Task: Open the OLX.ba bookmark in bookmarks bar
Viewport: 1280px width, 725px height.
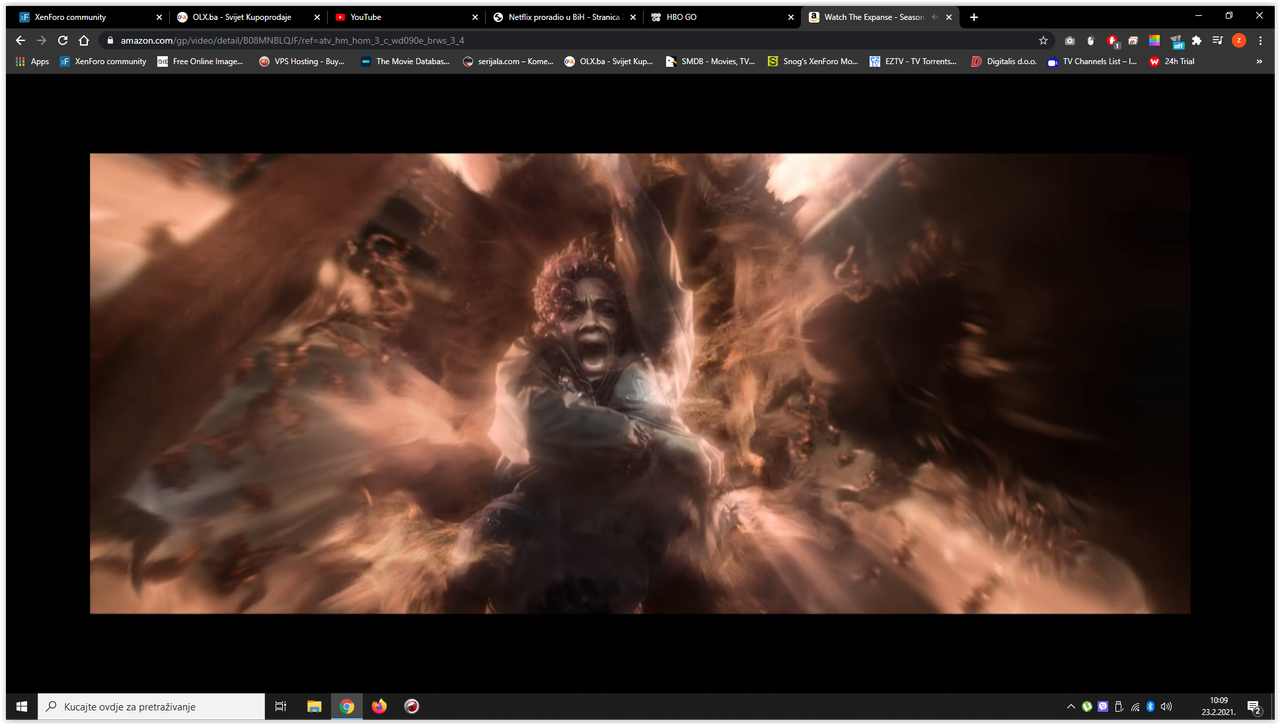Action: [608, 61]
